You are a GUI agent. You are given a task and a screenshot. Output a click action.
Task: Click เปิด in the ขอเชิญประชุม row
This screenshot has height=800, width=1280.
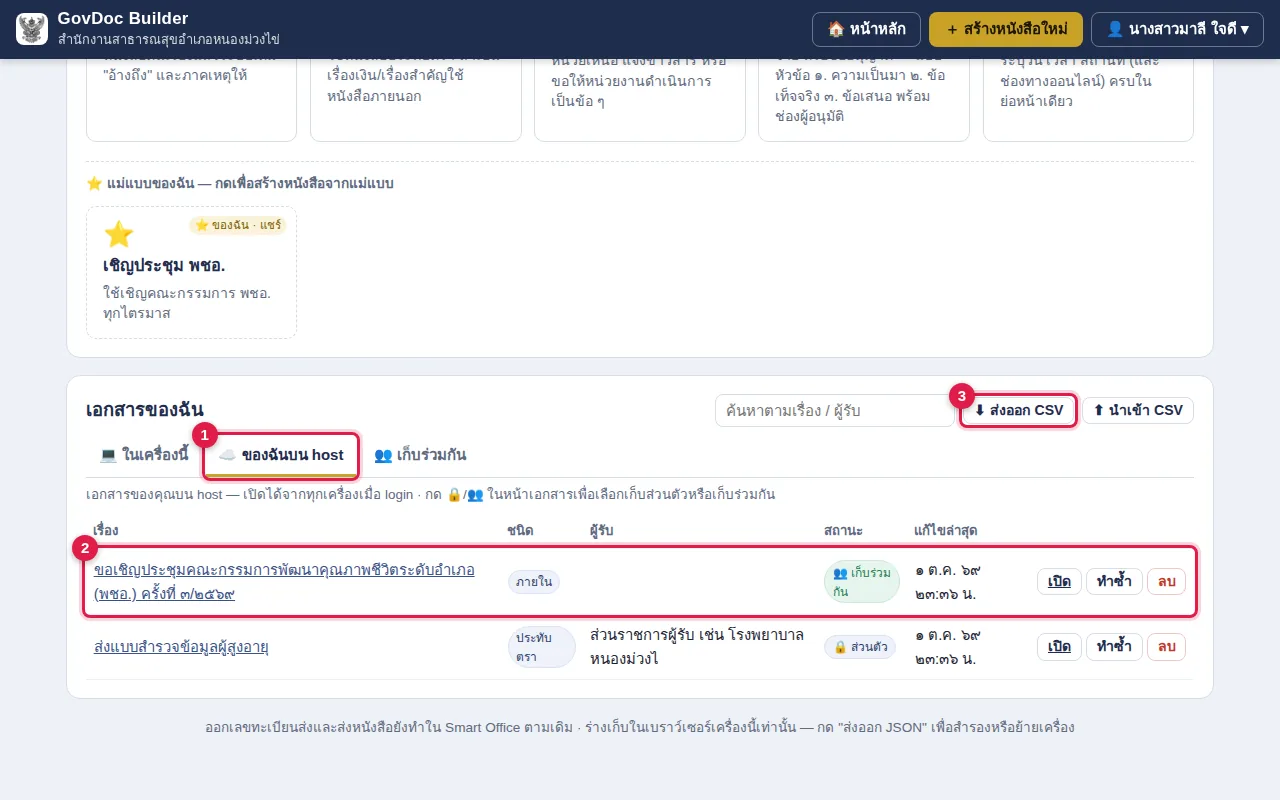pyautogui.click(x=1059, y=581)
